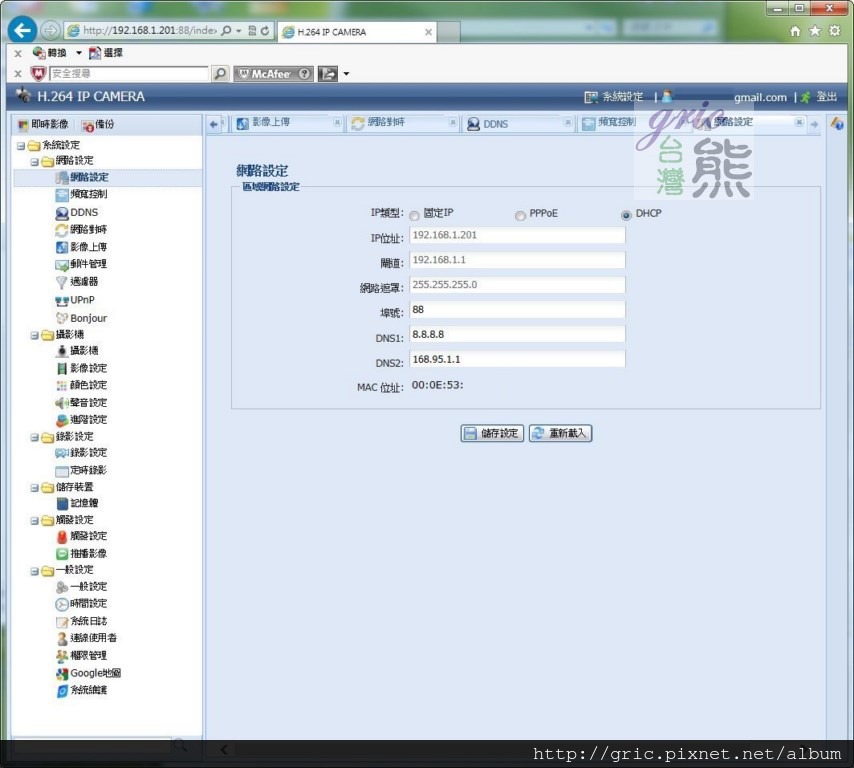The image size is (854, 768).
Task: Open Google地圖 in the sidebar tree
Action: coord(88,673)
